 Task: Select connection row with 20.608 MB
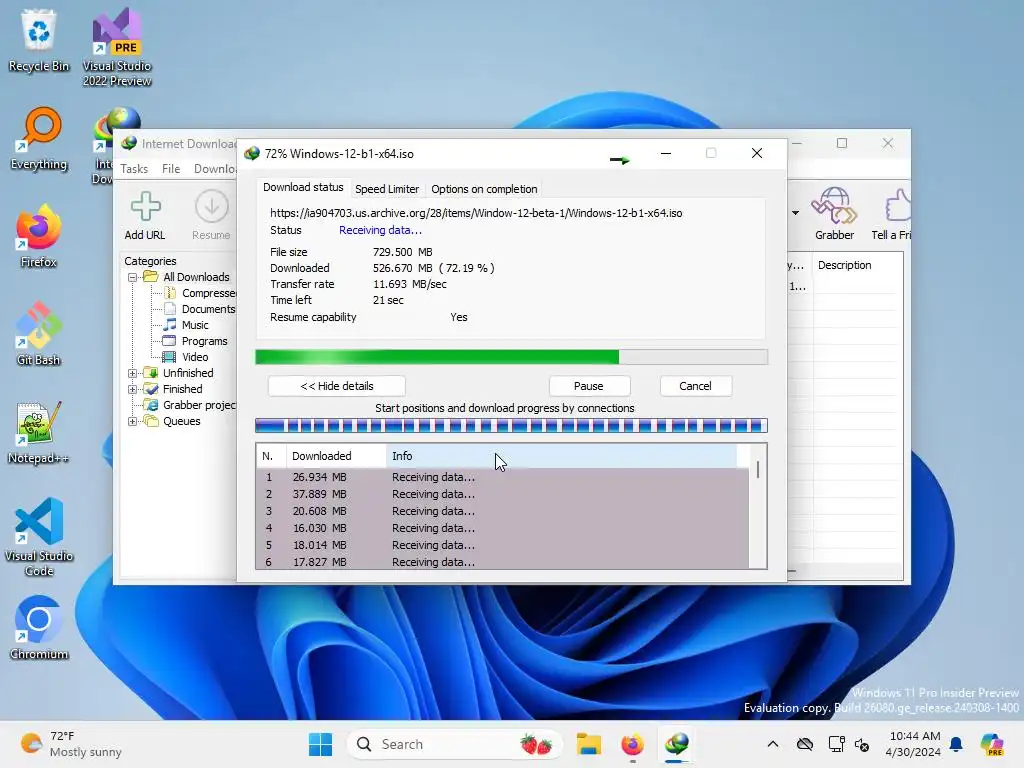pyautogui.click(x=503, y=511)
